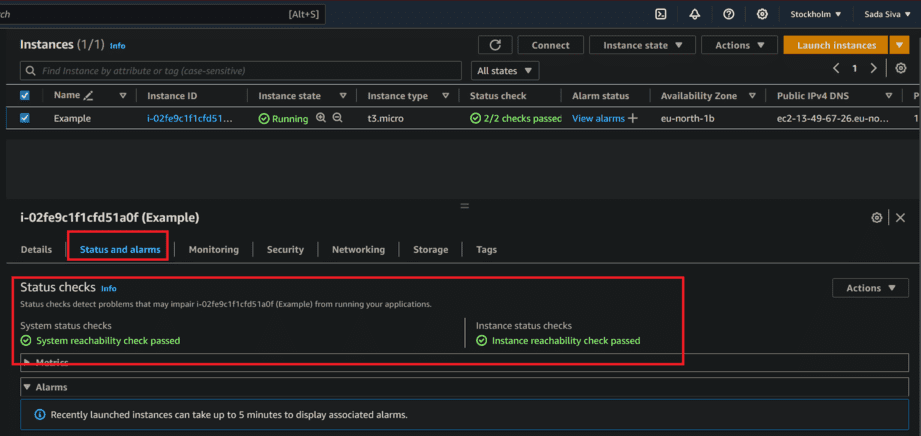The image size is (921, 436).
Task: Click the Example name cell
Action: click(x=72, y=118)
